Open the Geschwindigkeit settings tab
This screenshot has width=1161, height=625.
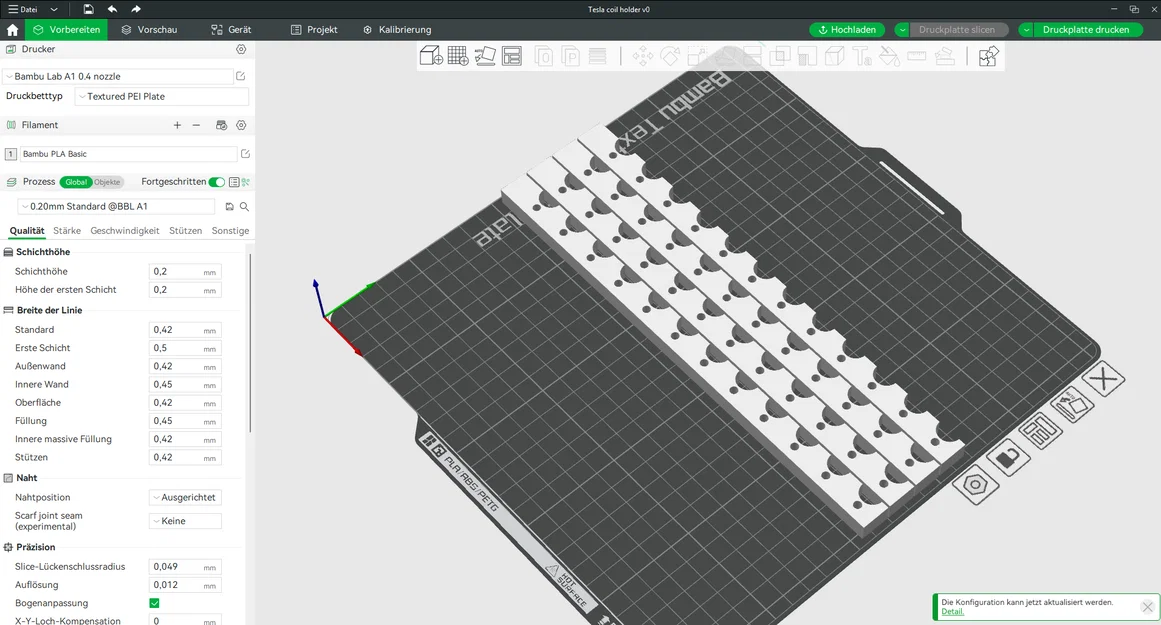[x=124, y=231]
